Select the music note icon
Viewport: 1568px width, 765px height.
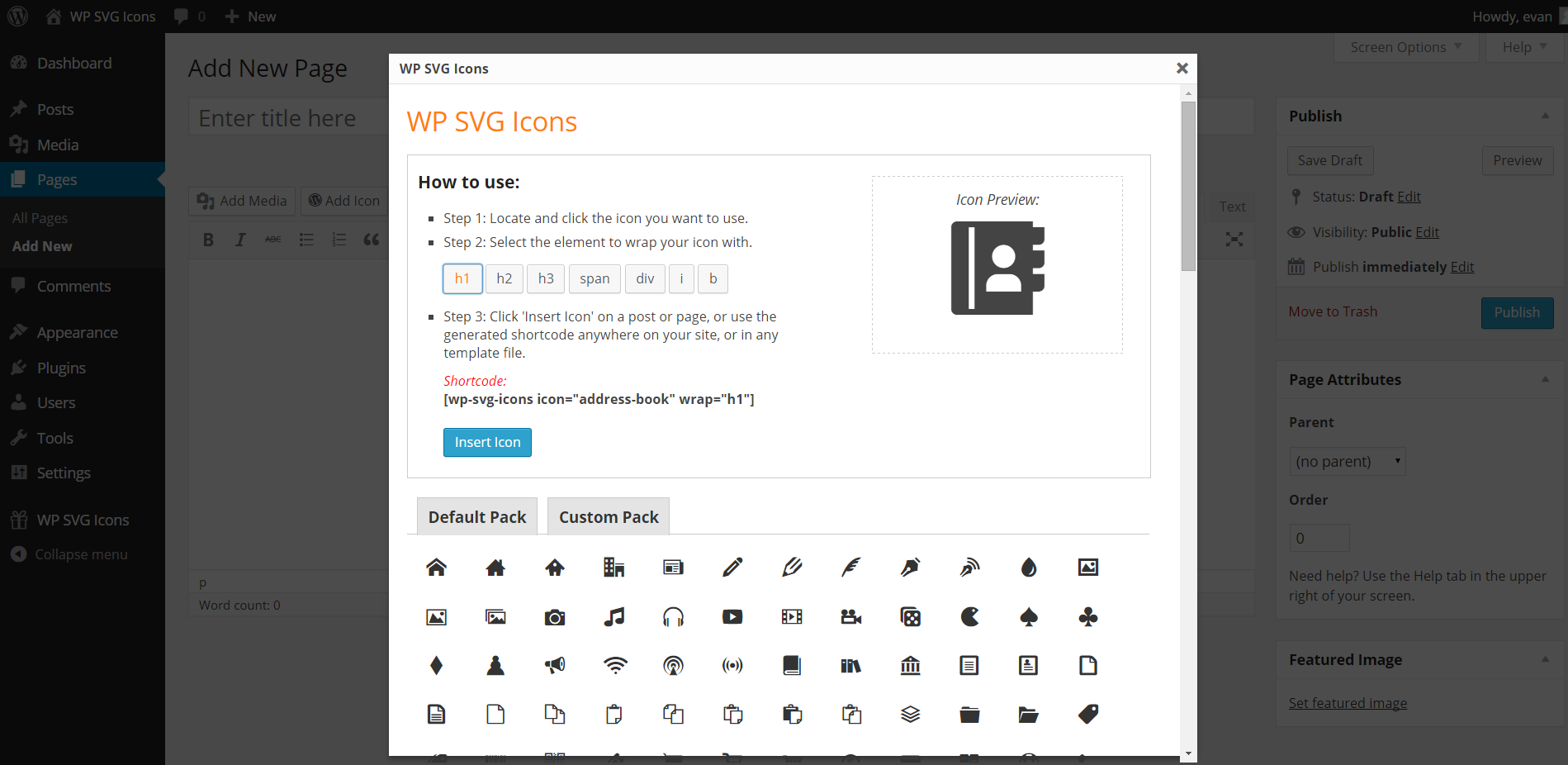614,616
